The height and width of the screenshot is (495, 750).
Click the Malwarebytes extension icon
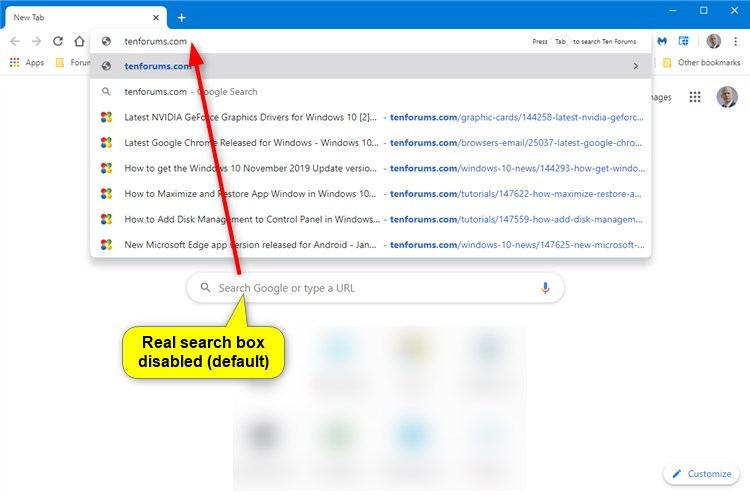click(x=662, y=41)
